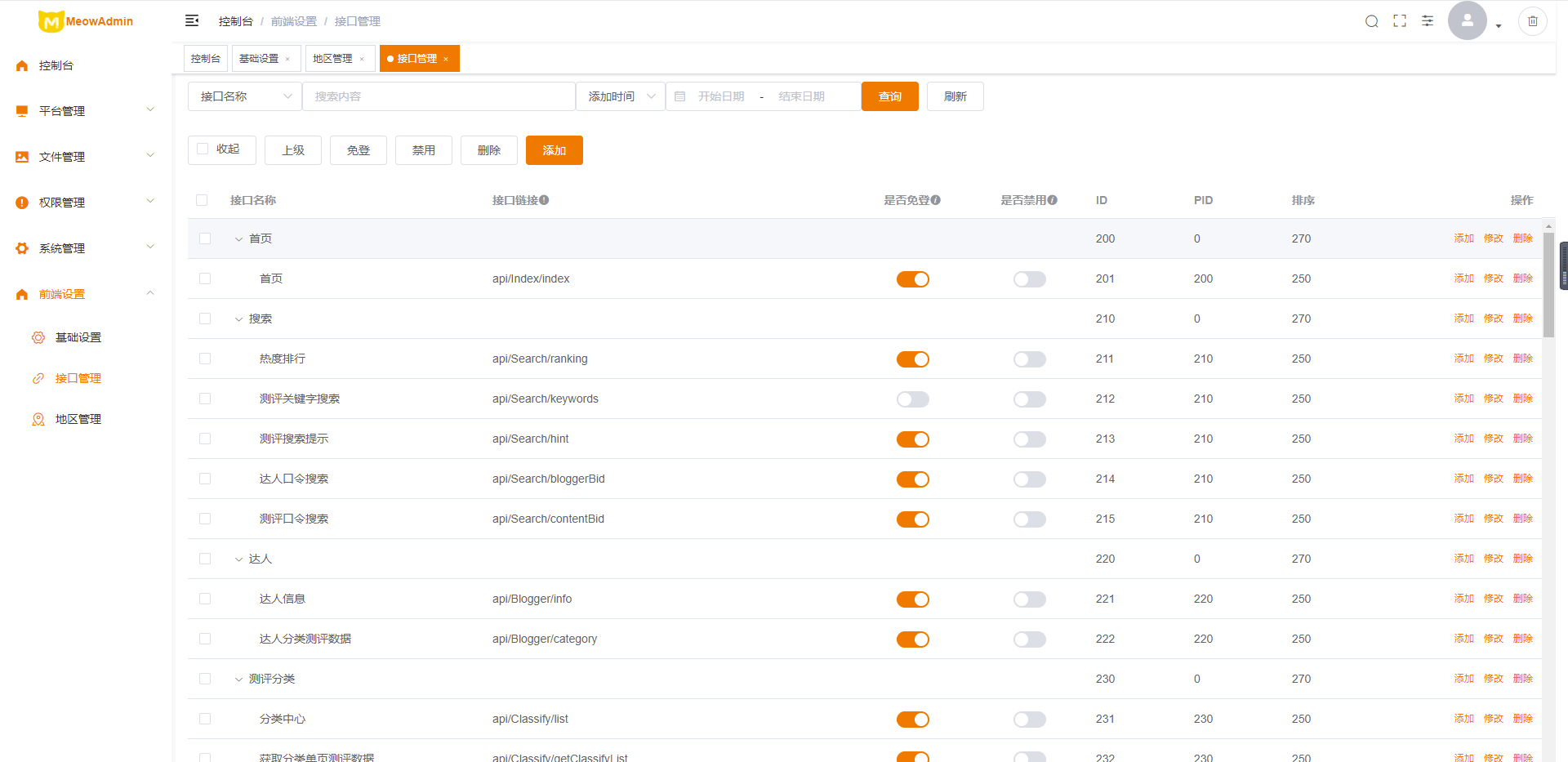
Task: Select all rows with header checkbox
Action: coord(202,200)
